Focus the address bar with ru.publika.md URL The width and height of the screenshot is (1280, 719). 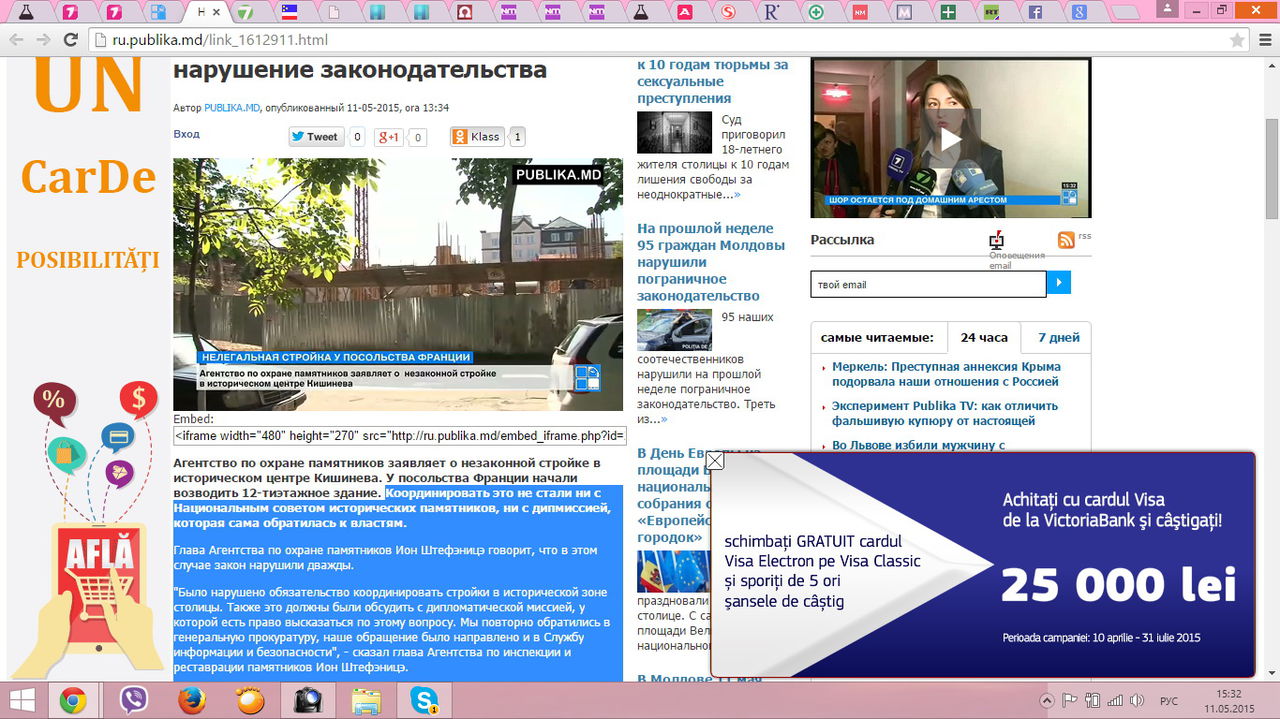660,40
